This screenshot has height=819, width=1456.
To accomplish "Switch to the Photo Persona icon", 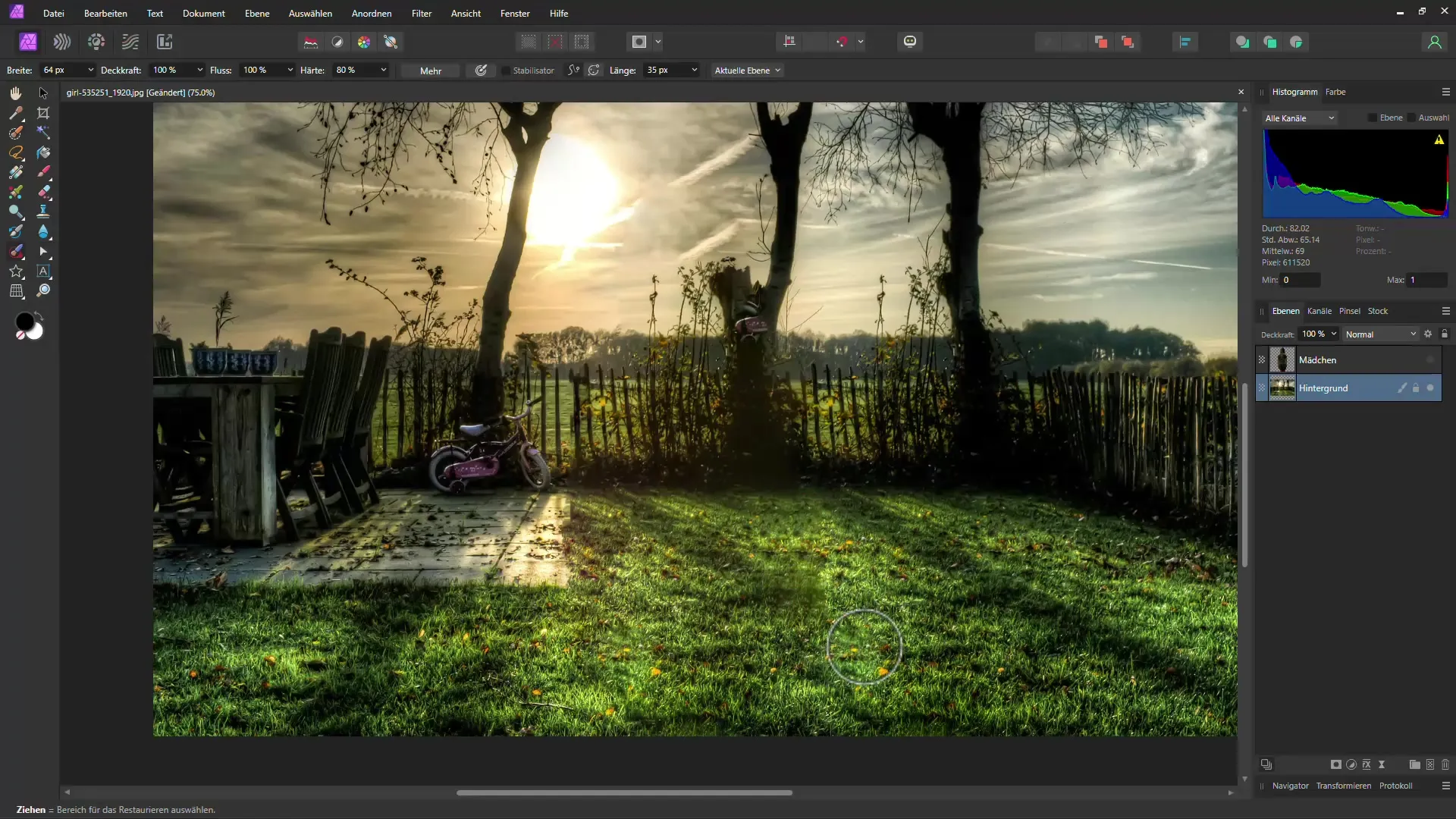I will point(28,42).
